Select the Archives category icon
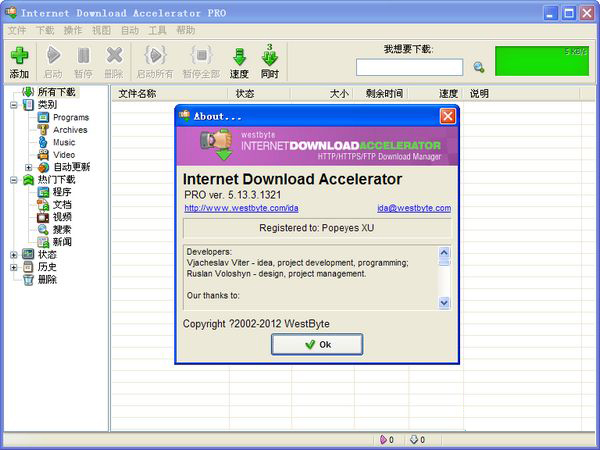 43,130
